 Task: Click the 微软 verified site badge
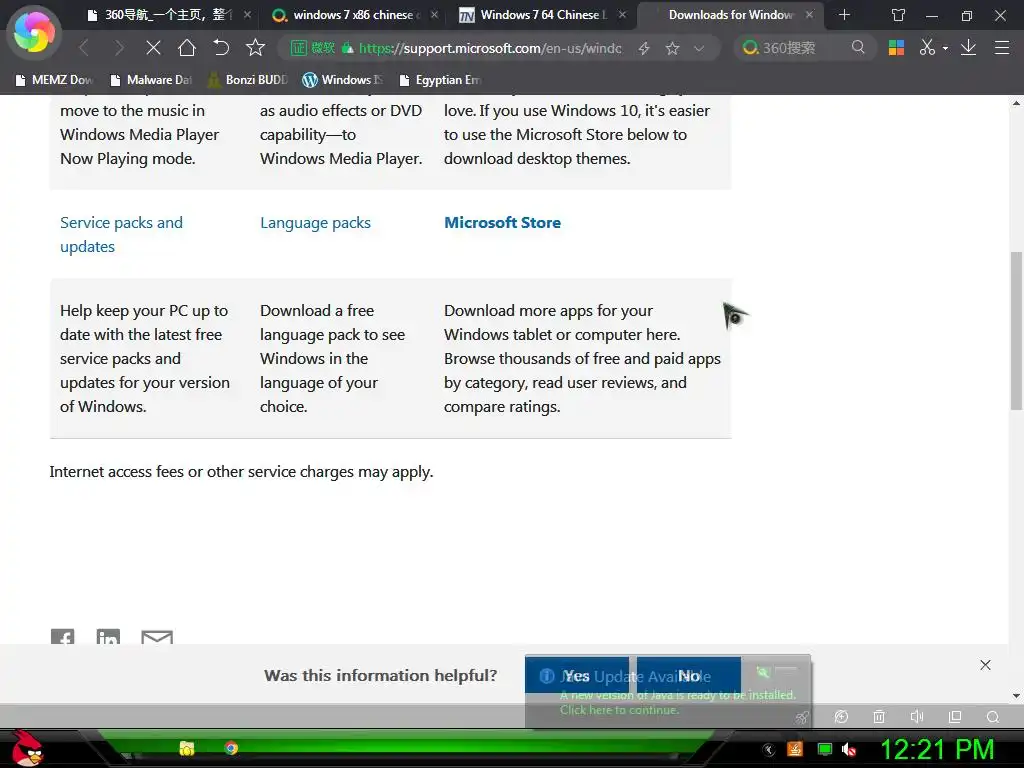point(313,48)
